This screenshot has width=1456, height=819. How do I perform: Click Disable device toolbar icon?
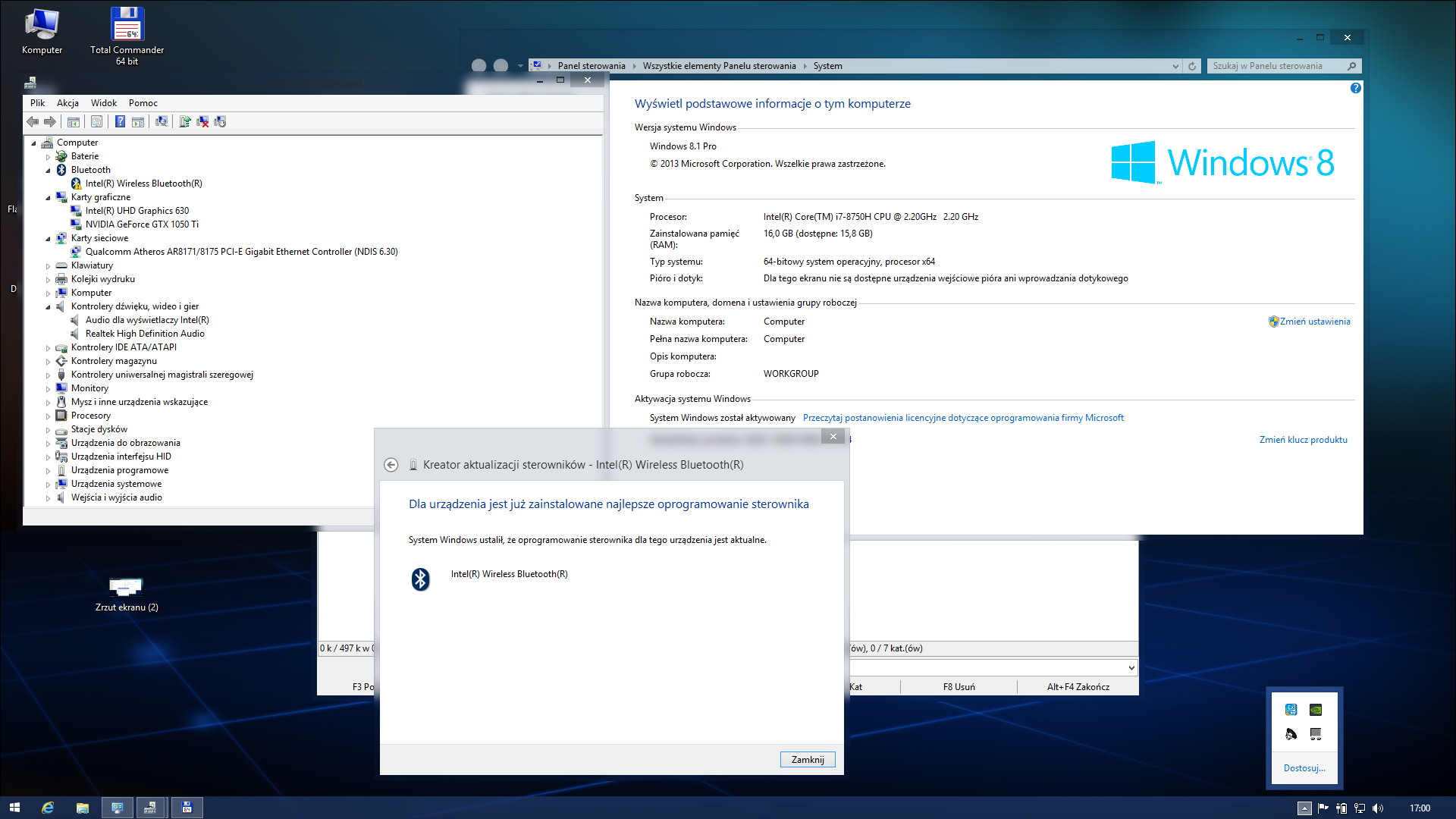click(220, 121)
